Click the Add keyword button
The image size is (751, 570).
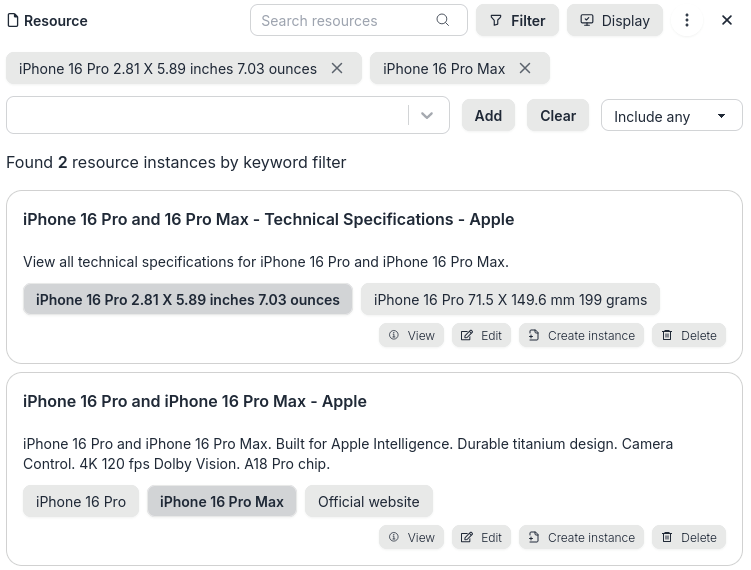(x=488, y=115)
